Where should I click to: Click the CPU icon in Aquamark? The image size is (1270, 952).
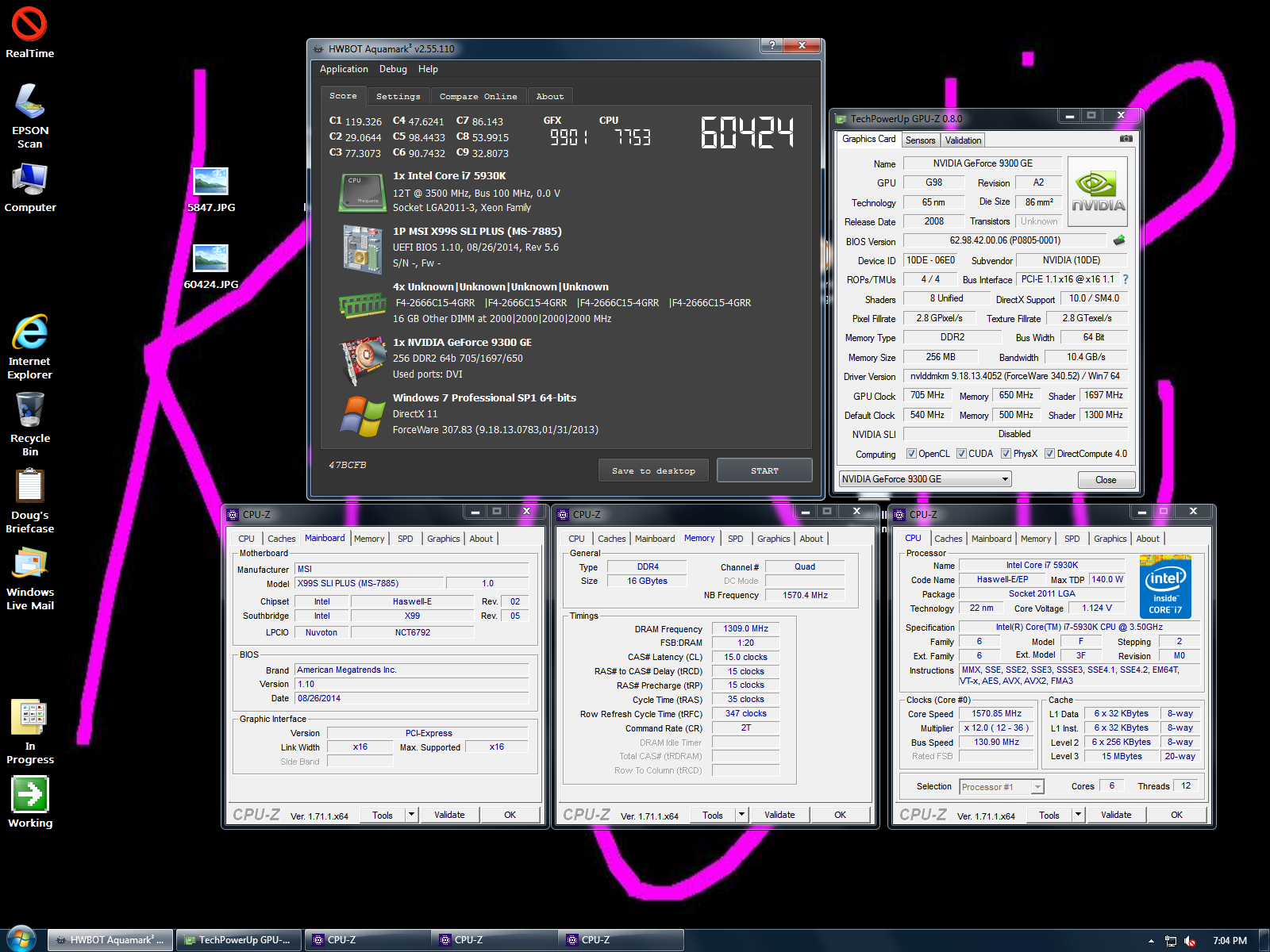pos(363,192)
